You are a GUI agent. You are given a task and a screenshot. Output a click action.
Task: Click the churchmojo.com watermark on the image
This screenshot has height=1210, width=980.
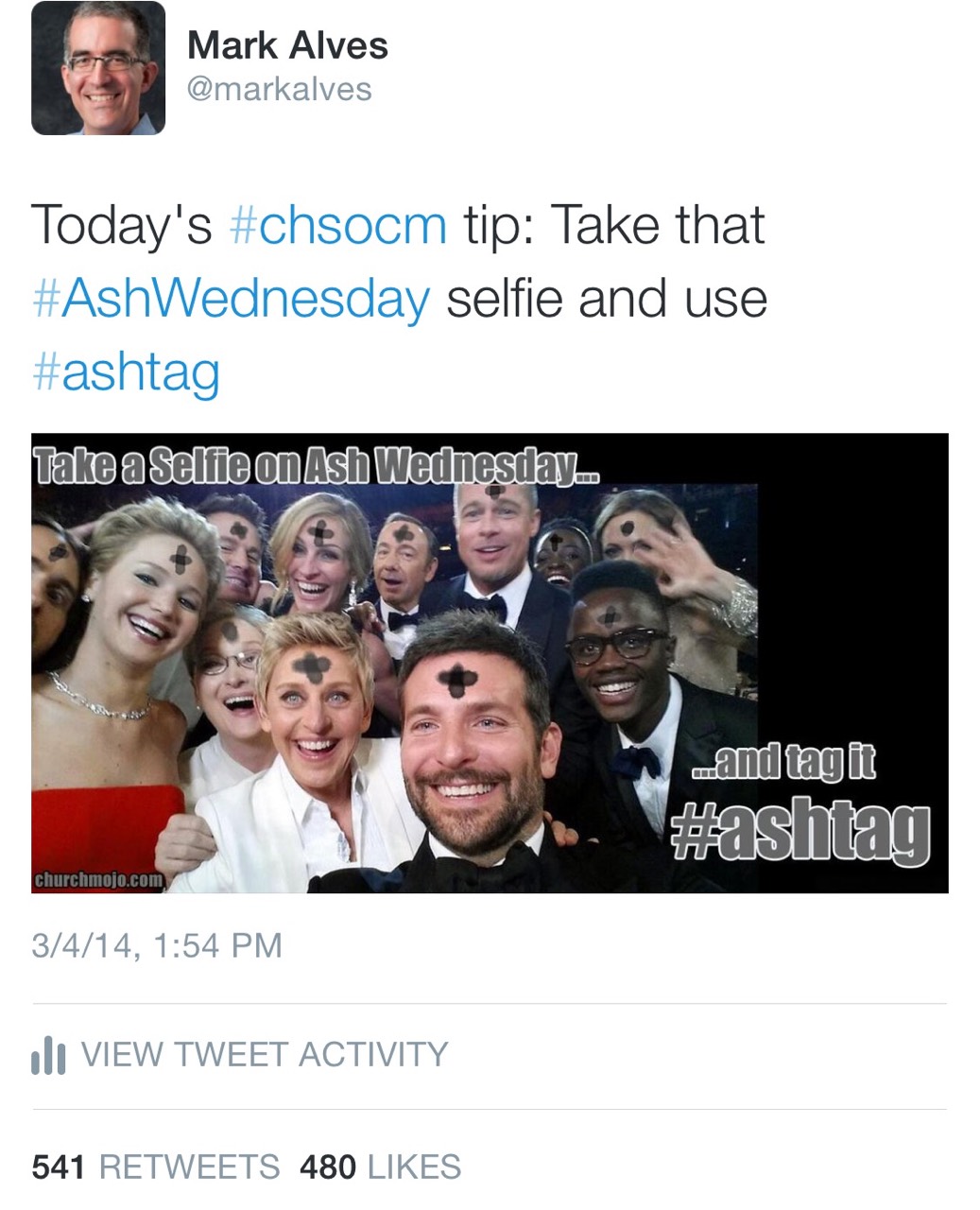click(99, 880)
